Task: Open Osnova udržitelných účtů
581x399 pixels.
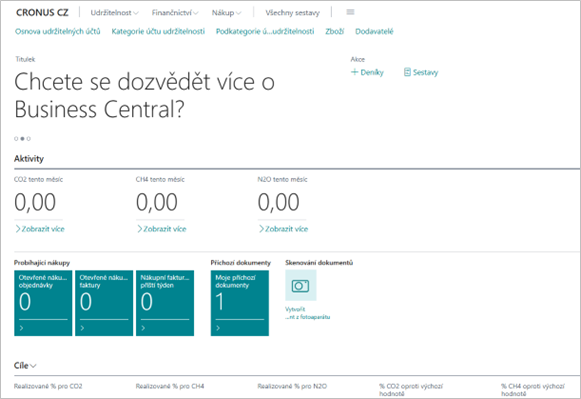Action: click(57, 31)
